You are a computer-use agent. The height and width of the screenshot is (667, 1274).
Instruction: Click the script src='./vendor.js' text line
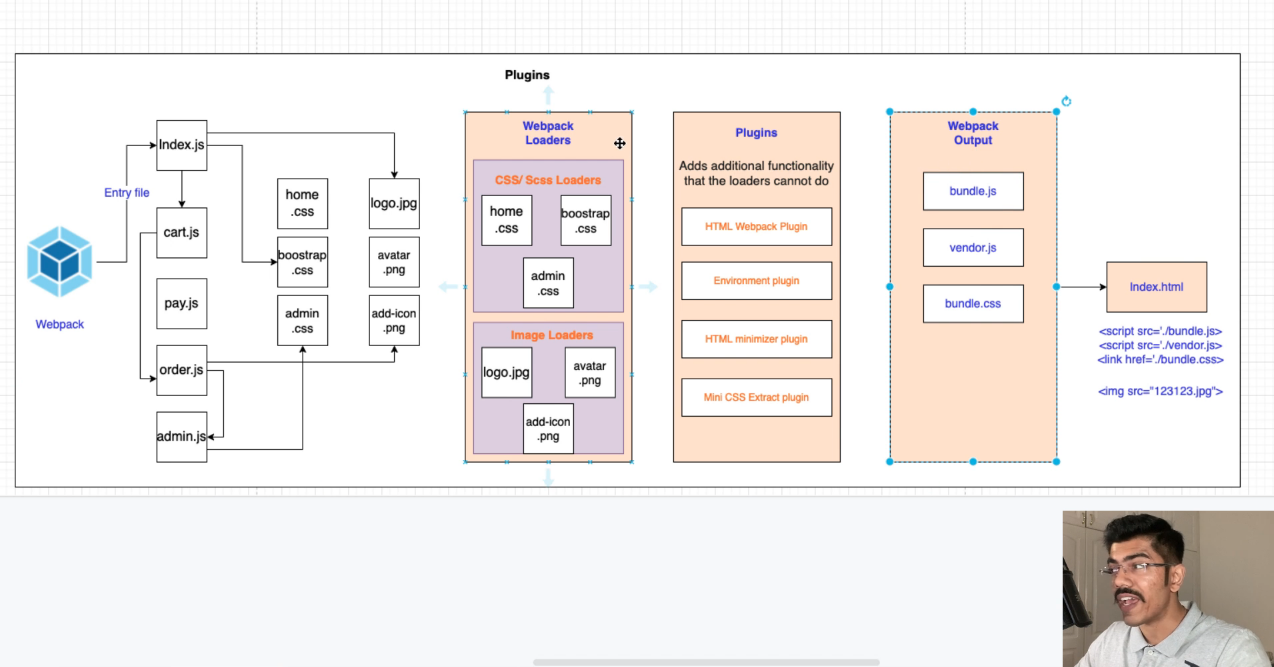[1160, 345]
